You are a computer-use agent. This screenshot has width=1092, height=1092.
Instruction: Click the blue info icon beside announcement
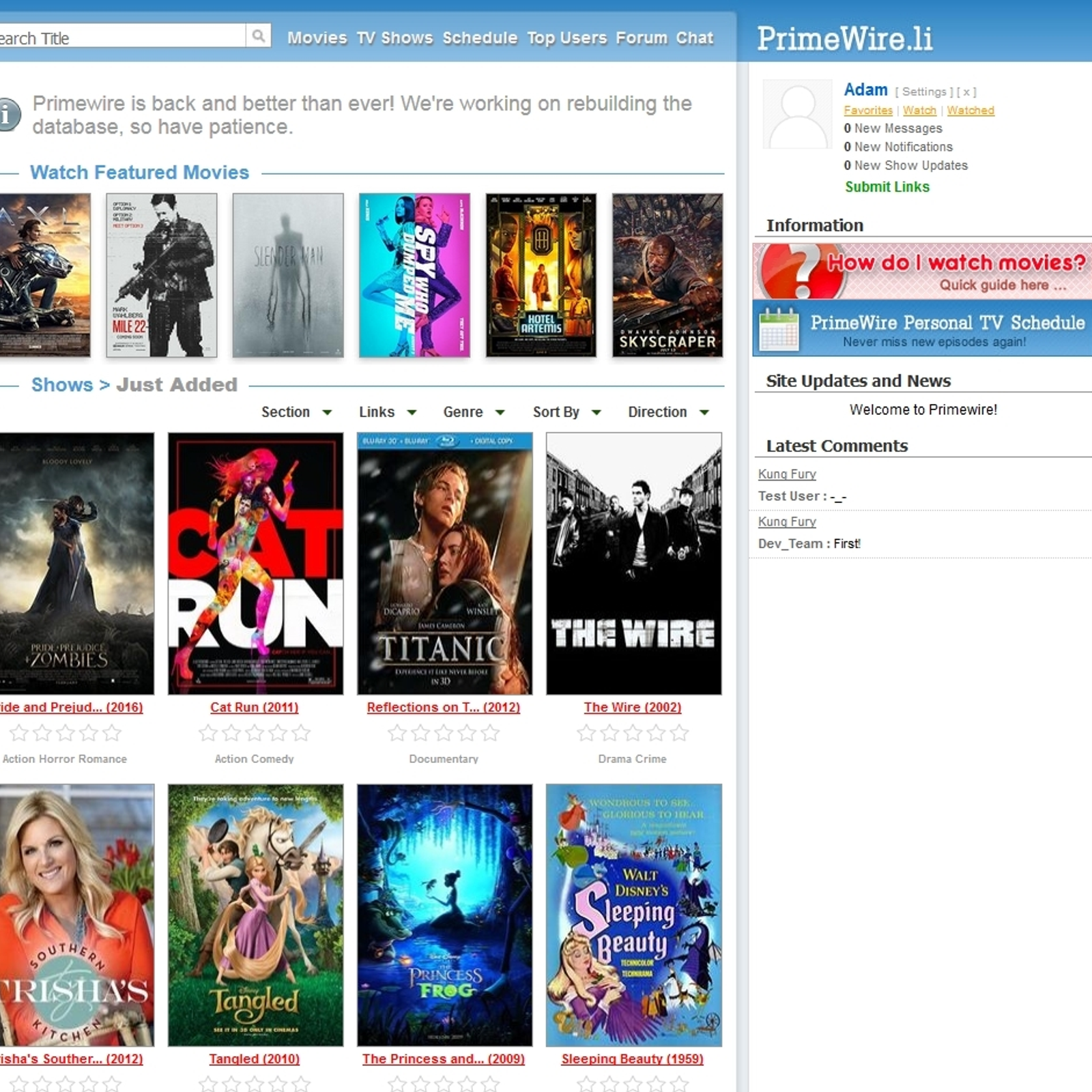[8, 114]
